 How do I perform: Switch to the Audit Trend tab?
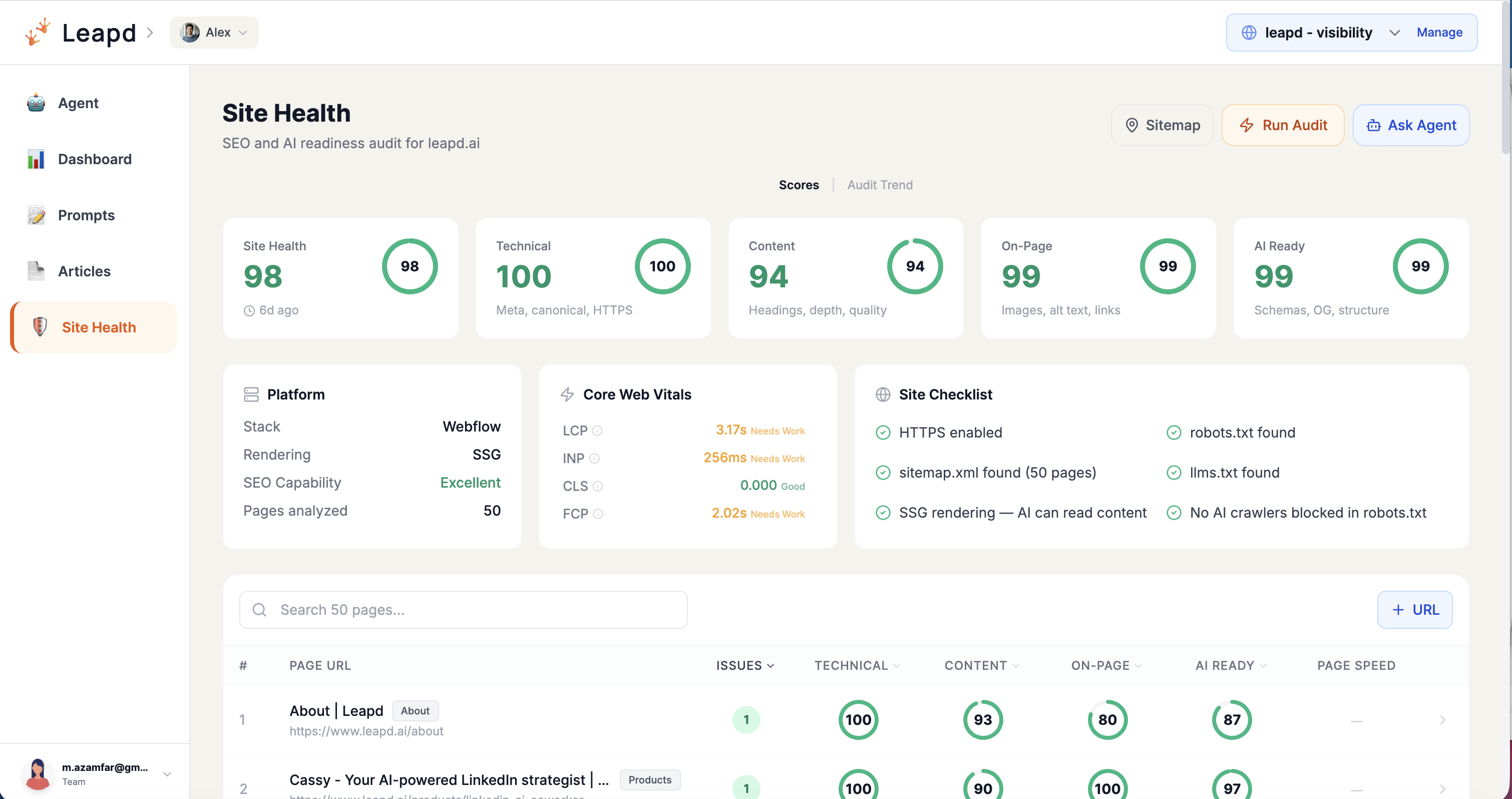coord(880,185)
